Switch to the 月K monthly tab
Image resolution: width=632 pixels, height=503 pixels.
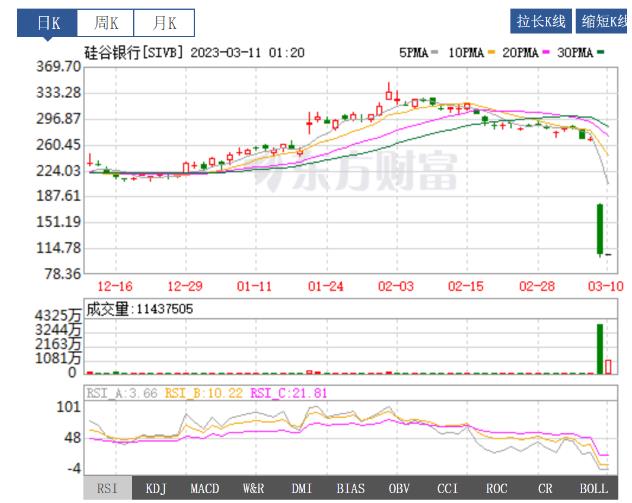click(164, 23)
